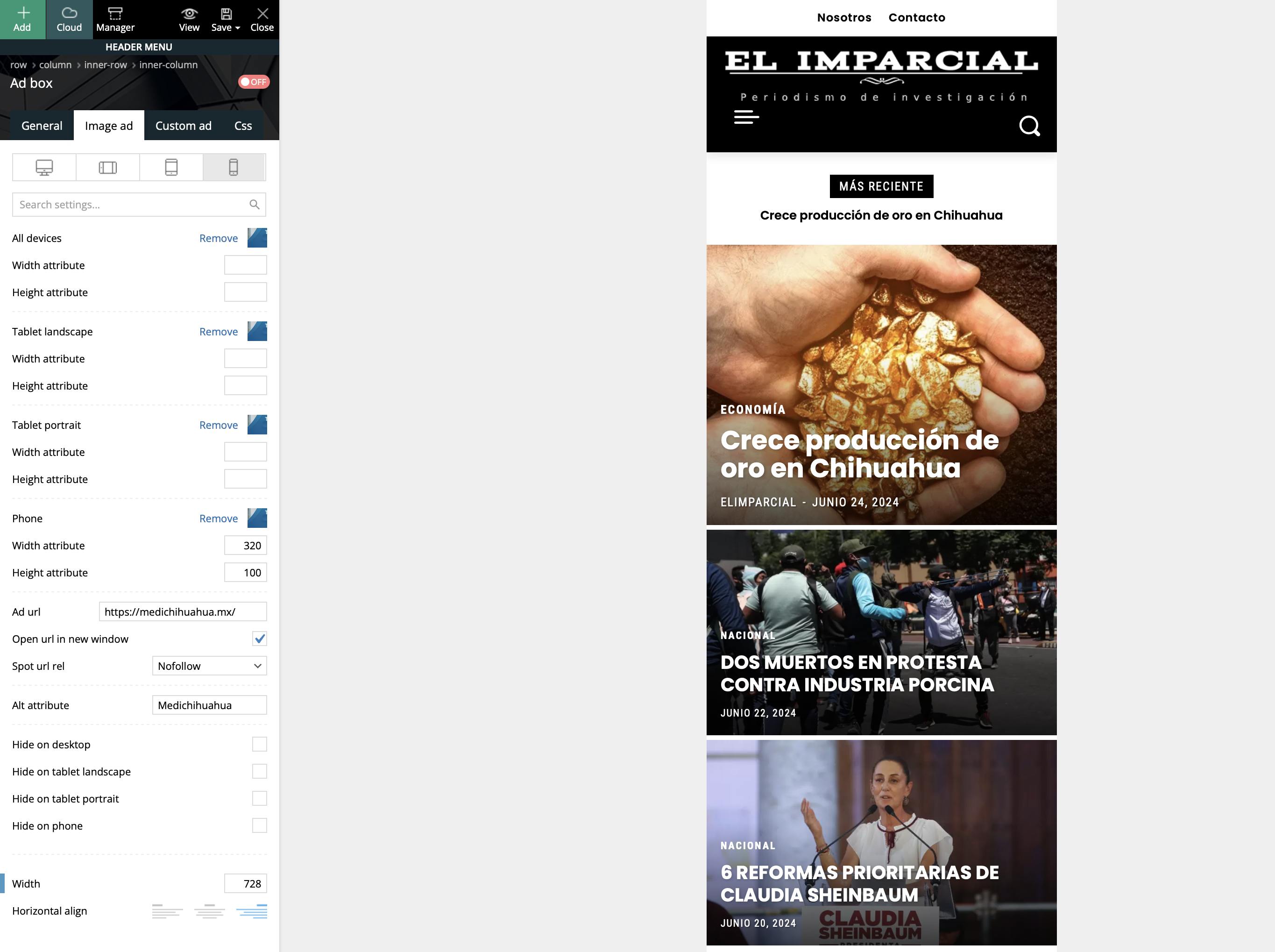The image size is (1275, 952).
Task: Click All devices Width attribute field
Action: (x=246, y=265)
